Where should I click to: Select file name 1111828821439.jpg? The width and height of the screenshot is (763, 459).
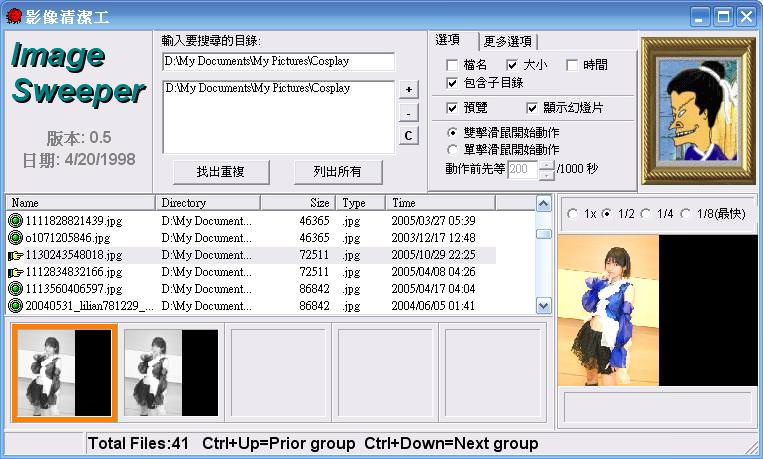pyautogui.click(x=73, y=221)
